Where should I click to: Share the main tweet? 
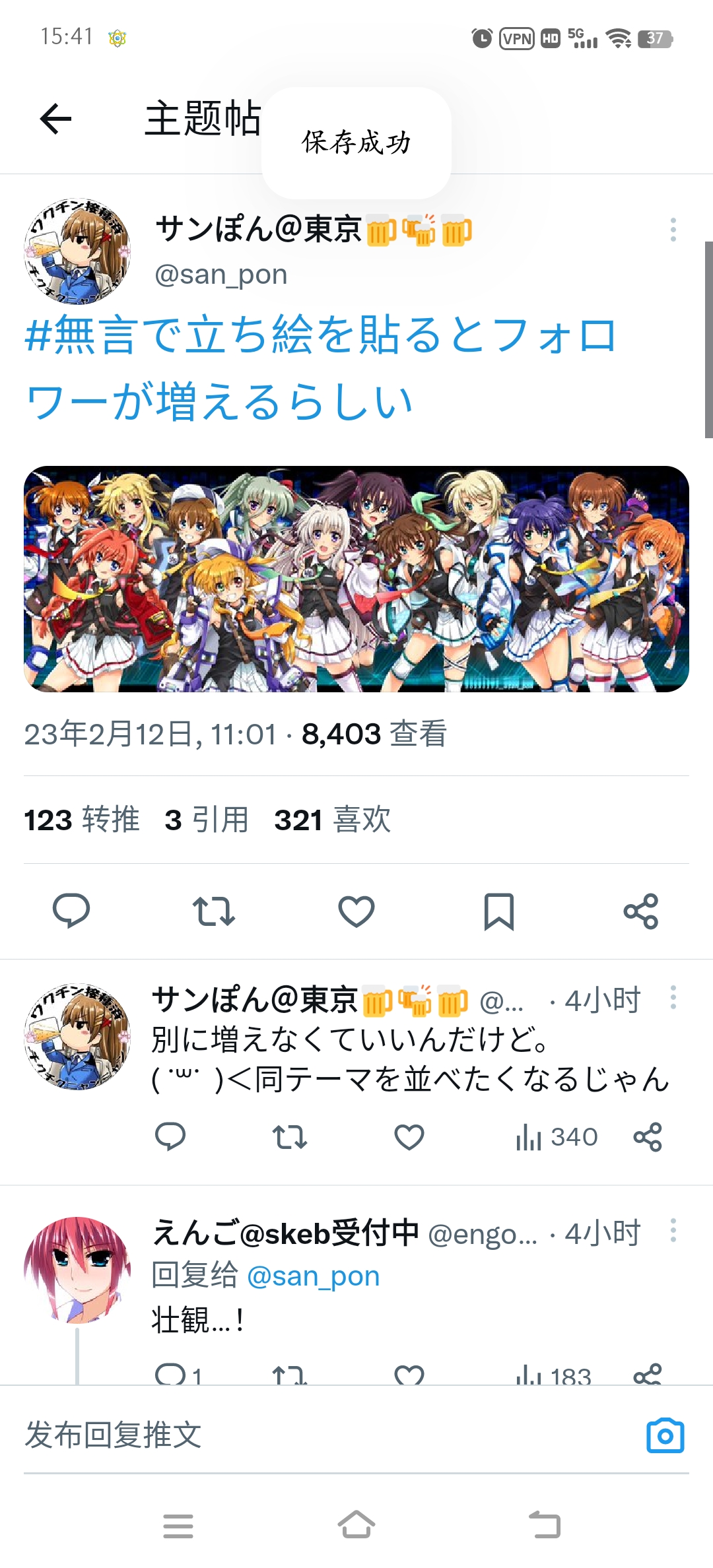[641, 911]
